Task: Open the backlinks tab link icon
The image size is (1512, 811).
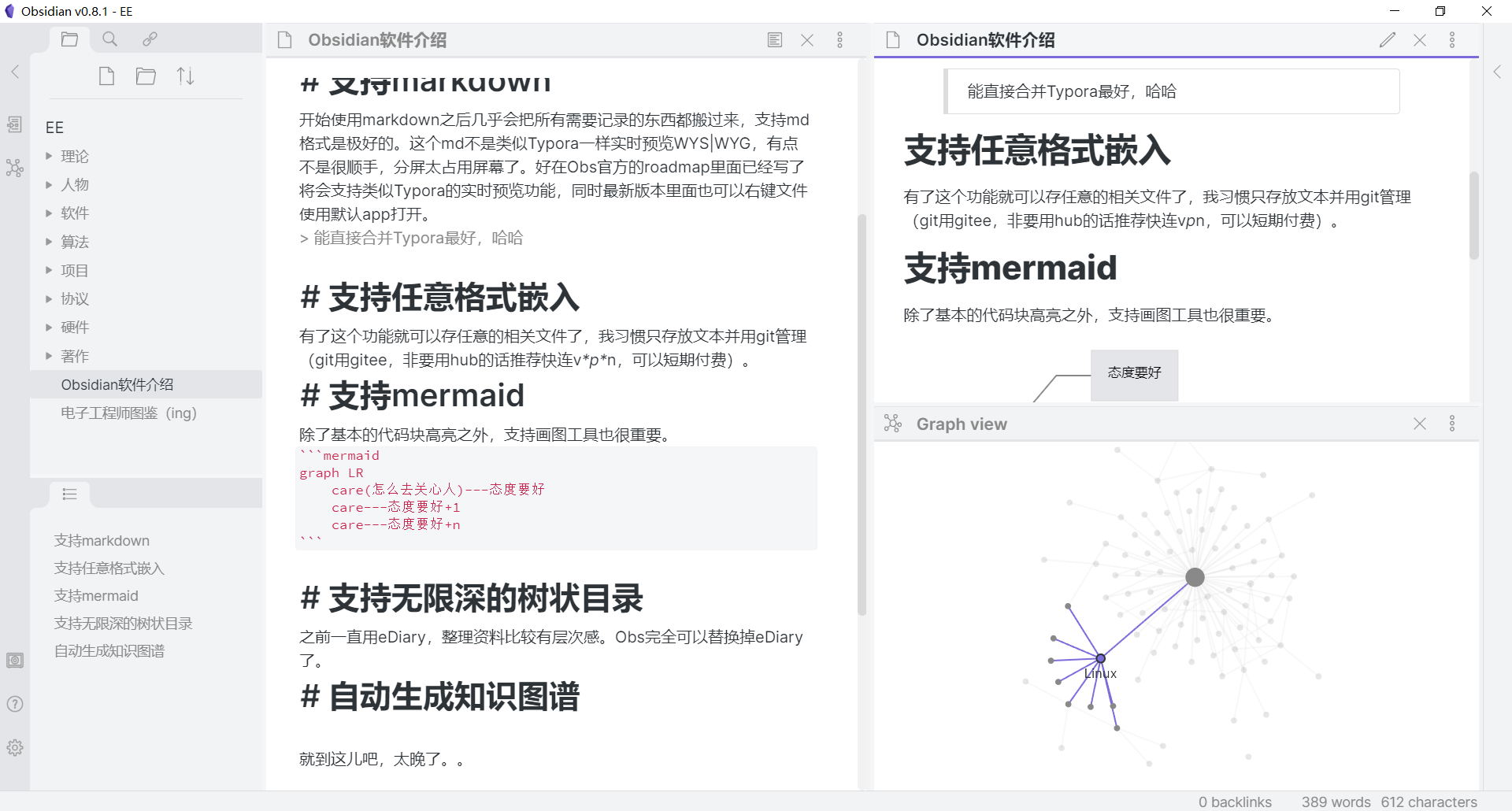Action: 150,39
